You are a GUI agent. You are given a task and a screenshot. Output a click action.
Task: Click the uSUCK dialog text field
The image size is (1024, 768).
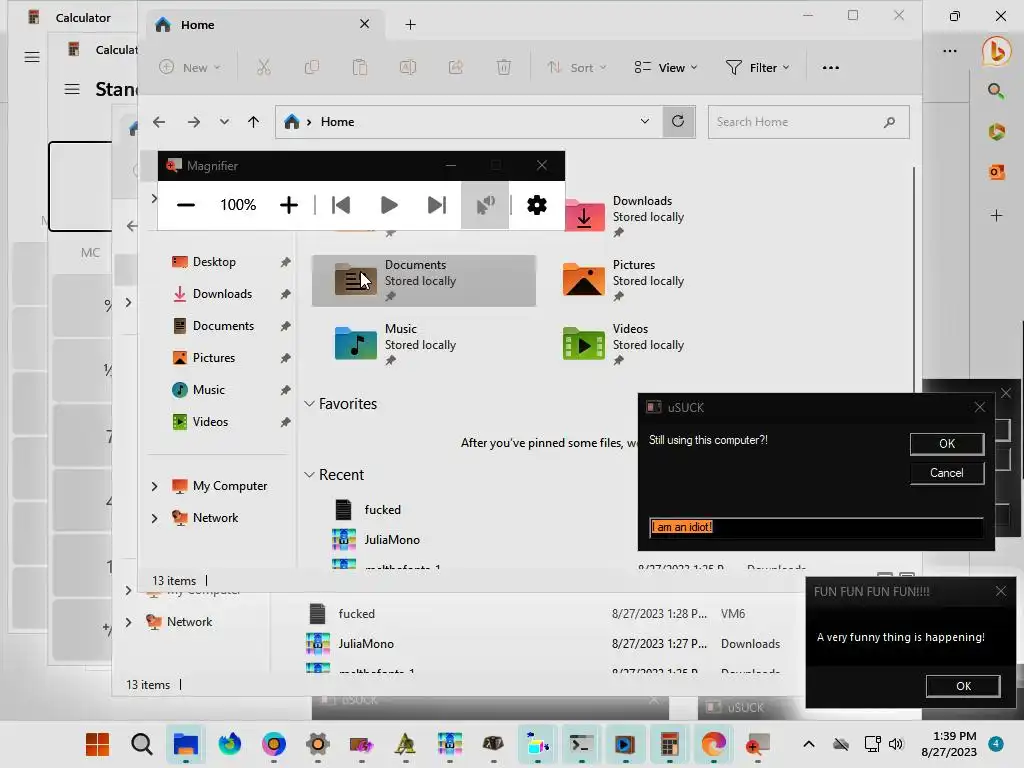tap(816, 527)
